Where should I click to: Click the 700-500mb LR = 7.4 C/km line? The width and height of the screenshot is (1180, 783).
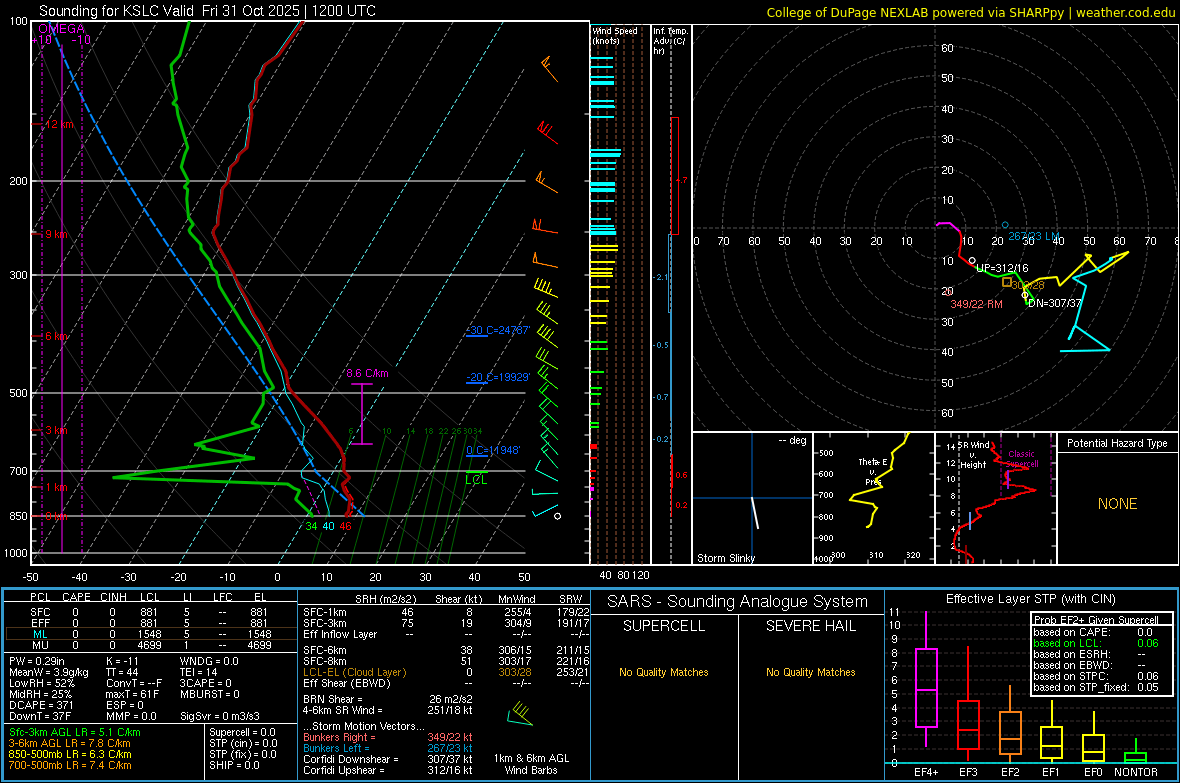coord(70,765)
